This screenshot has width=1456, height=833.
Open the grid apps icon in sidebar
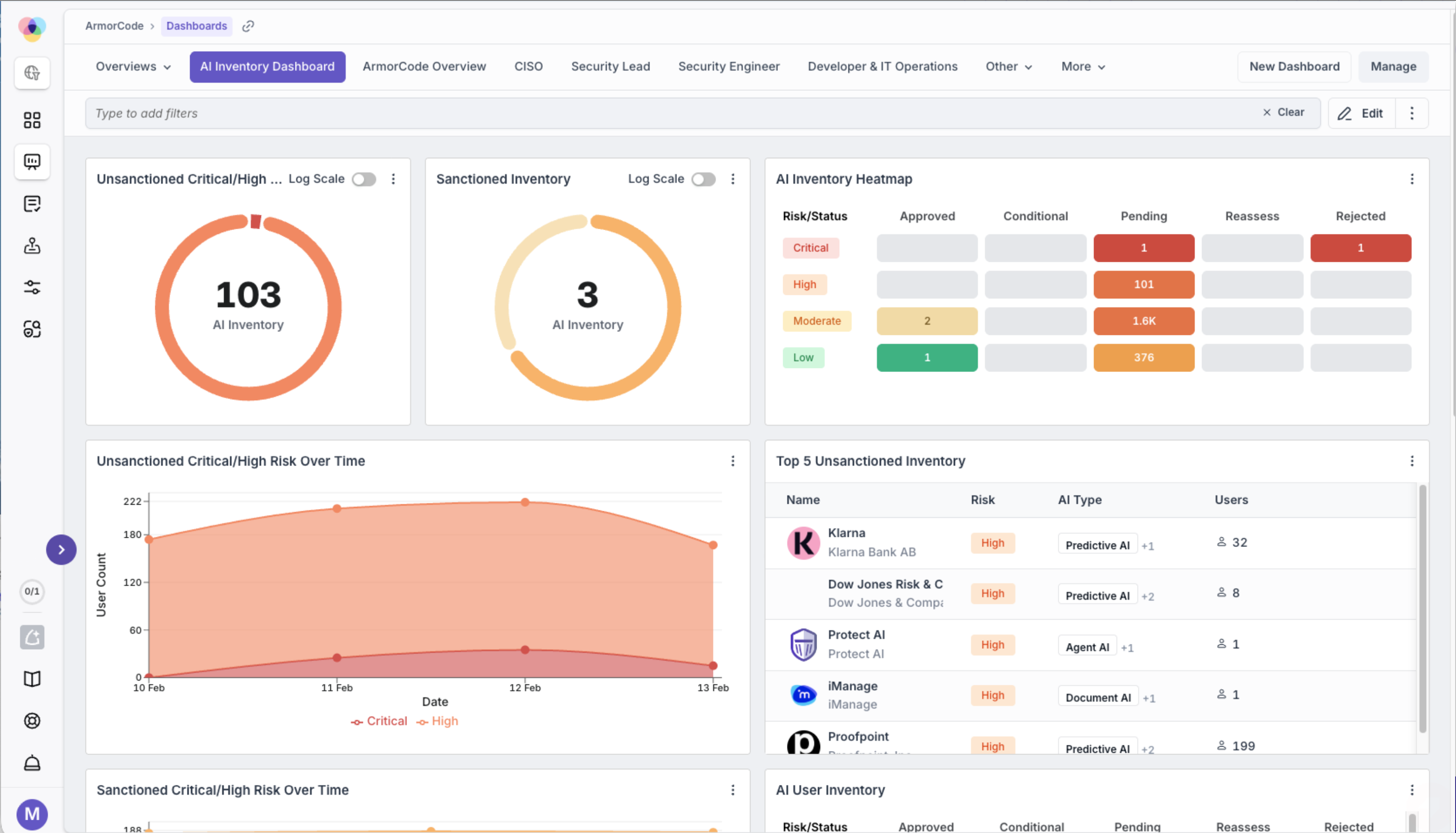(32, 120)
